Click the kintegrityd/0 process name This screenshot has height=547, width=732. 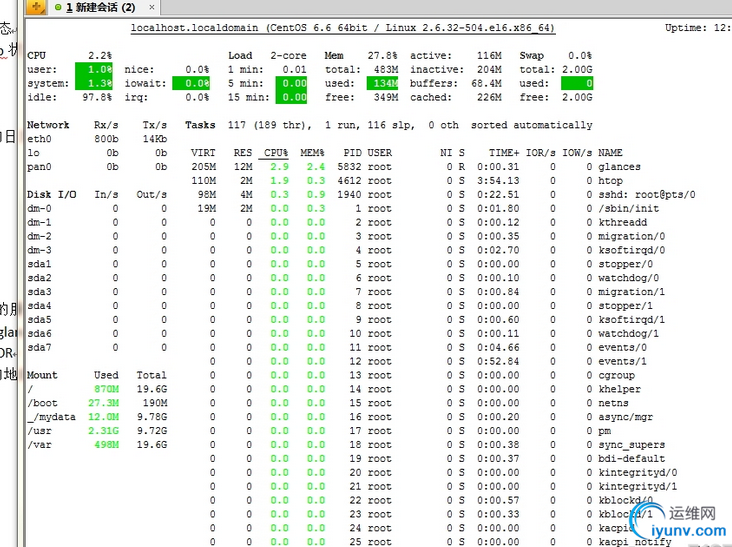click(x=638, y=473)
